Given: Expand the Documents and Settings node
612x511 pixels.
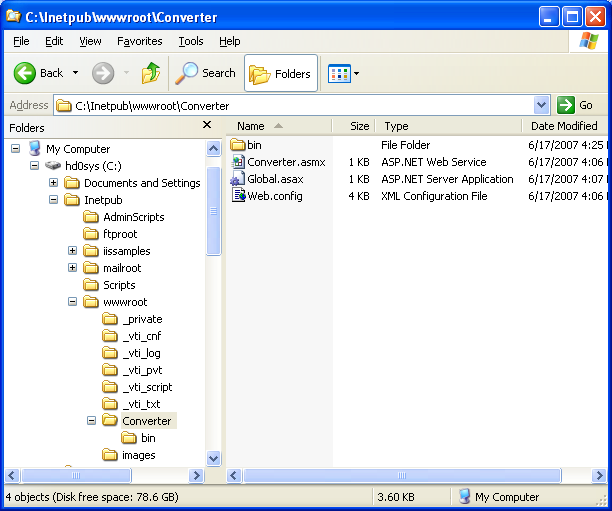Looking at the screenshot, I should coord(54,183).
